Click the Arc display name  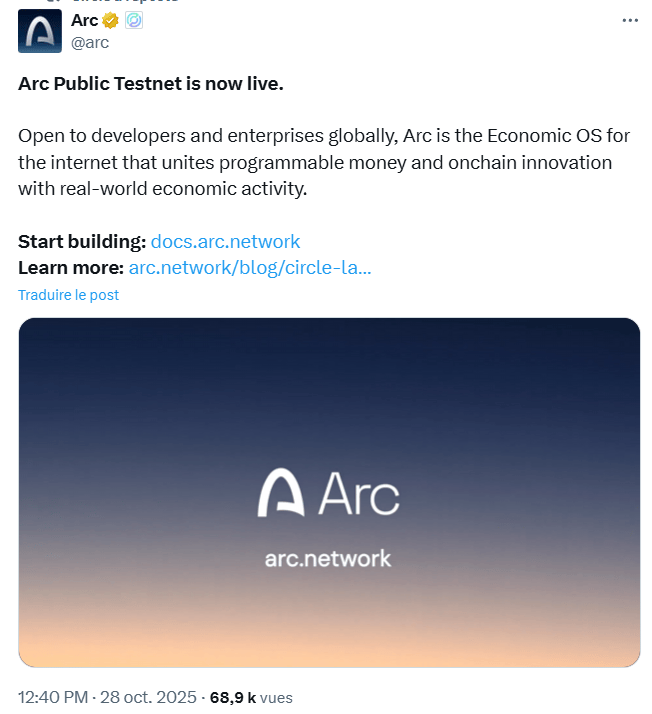[84, 21]
